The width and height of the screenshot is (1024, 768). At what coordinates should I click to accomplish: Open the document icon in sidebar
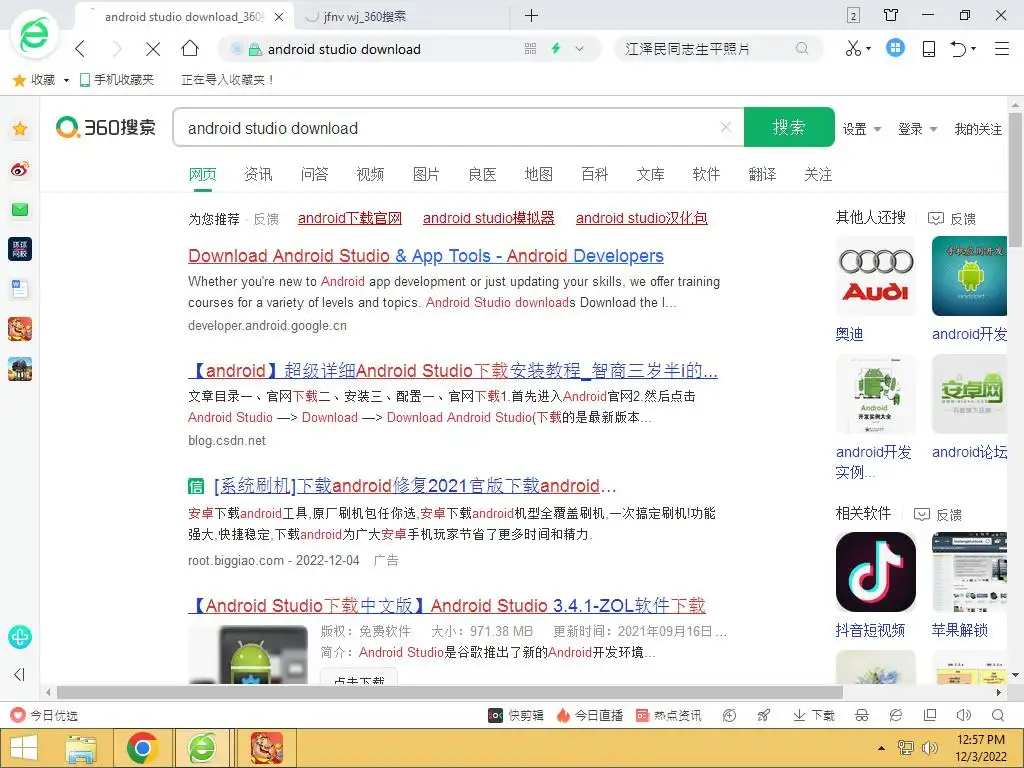(x=20, y=289)
